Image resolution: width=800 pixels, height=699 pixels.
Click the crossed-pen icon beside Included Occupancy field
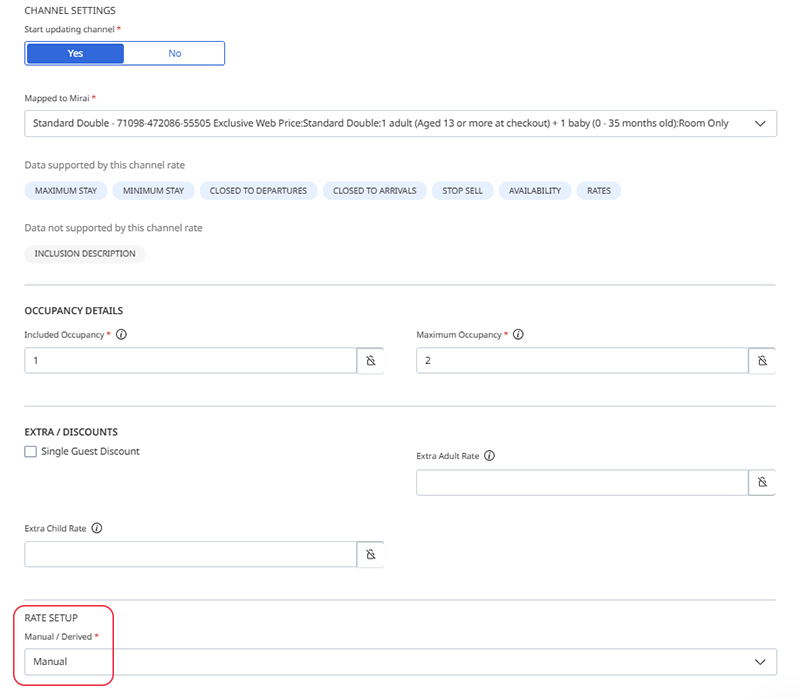[370, 360]
